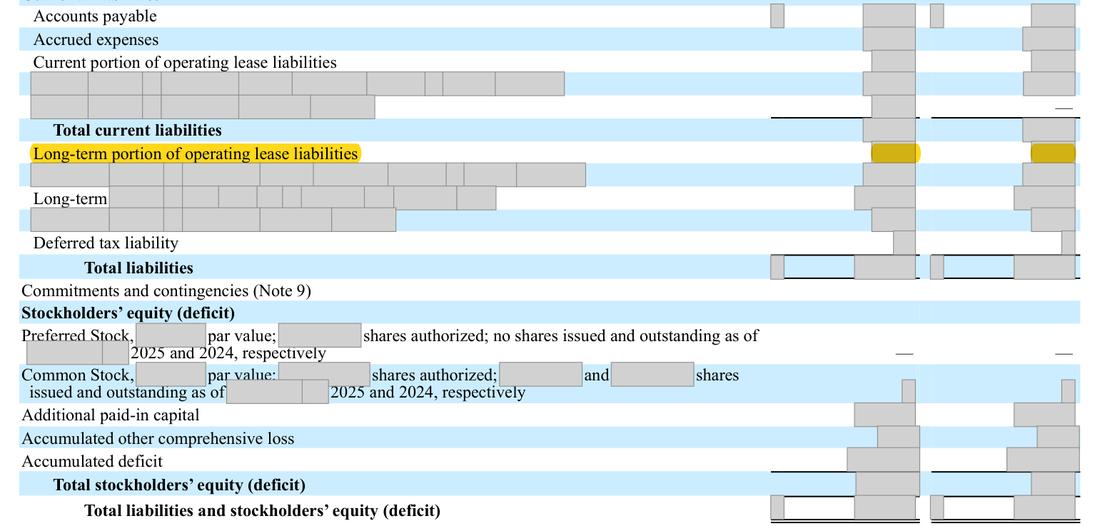This screenshot has width=1100, height=526.
Task: Click 'Total stockholders' equity (deficit)' label
Action: [180, 485]
